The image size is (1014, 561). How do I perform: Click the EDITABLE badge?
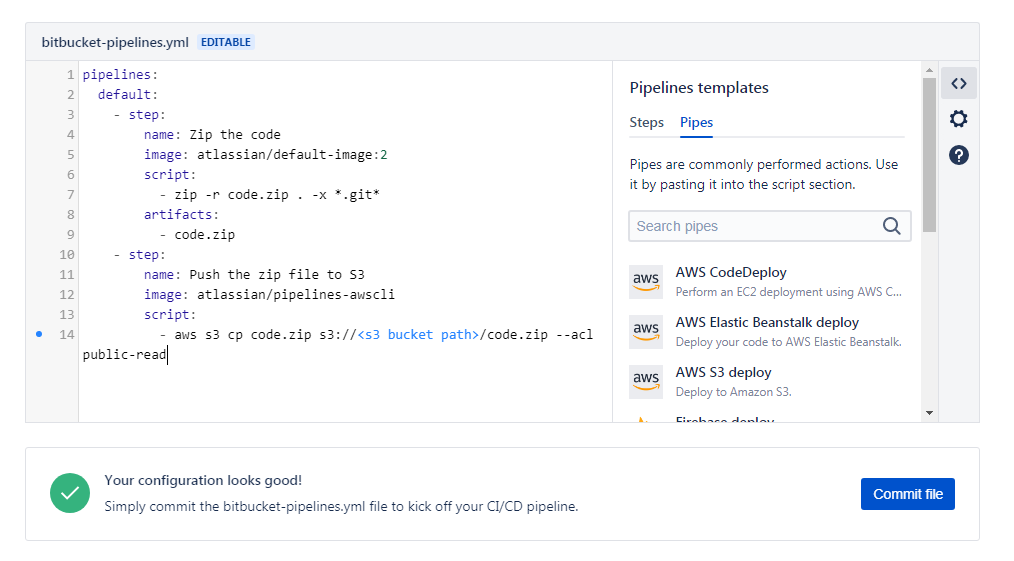[226, 42]
